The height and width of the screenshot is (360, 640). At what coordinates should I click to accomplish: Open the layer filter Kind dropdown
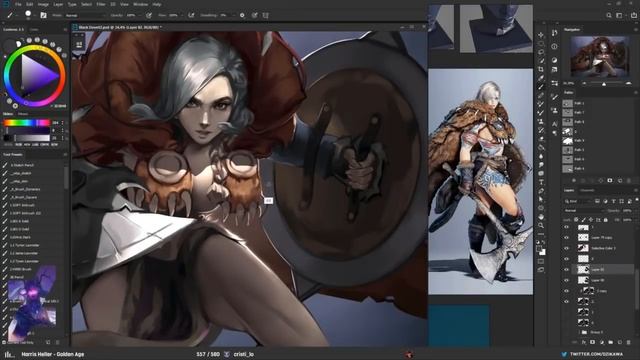pyautogui.click(x=578, y=201)
